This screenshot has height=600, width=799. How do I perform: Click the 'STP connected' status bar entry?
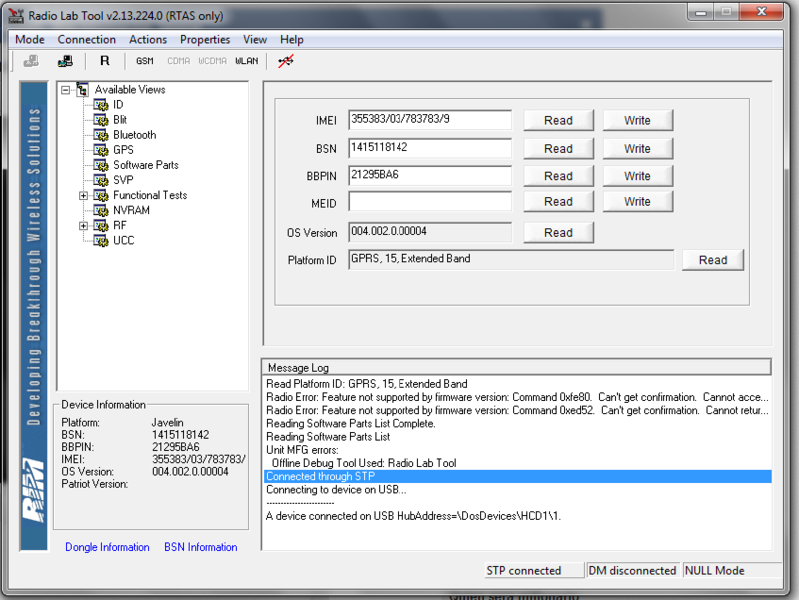(x=534, y=570)
